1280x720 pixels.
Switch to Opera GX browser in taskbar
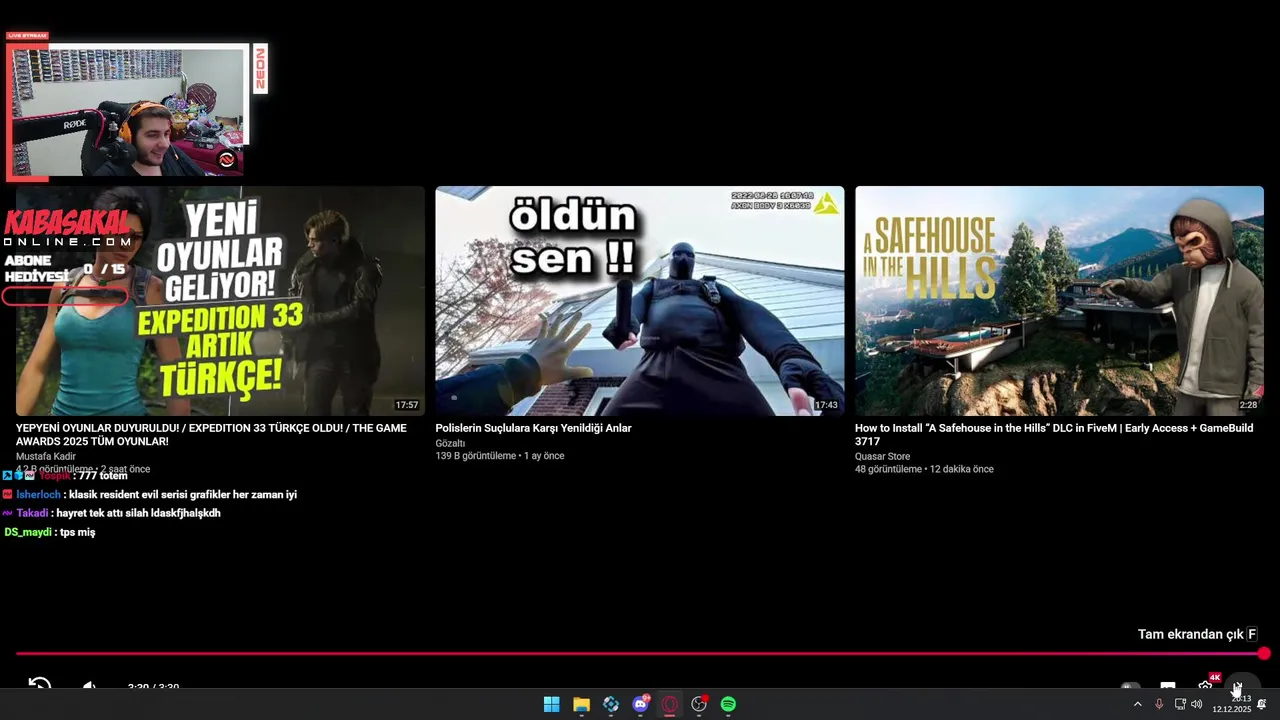[670, 704]
